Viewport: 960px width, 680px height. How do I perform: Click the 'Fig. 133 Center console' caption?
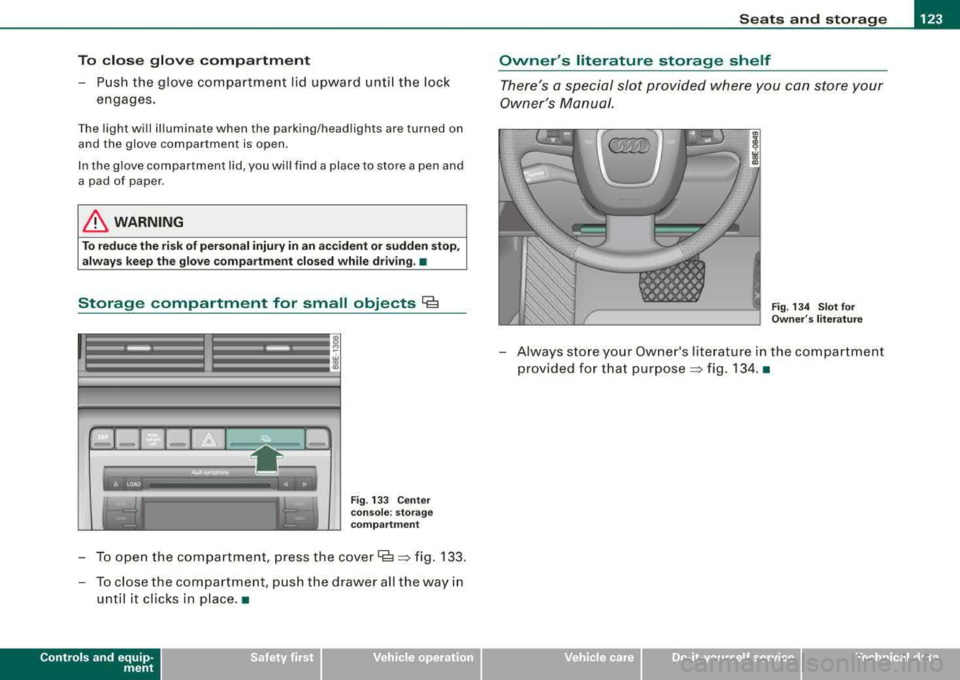[x=391, y=512]
